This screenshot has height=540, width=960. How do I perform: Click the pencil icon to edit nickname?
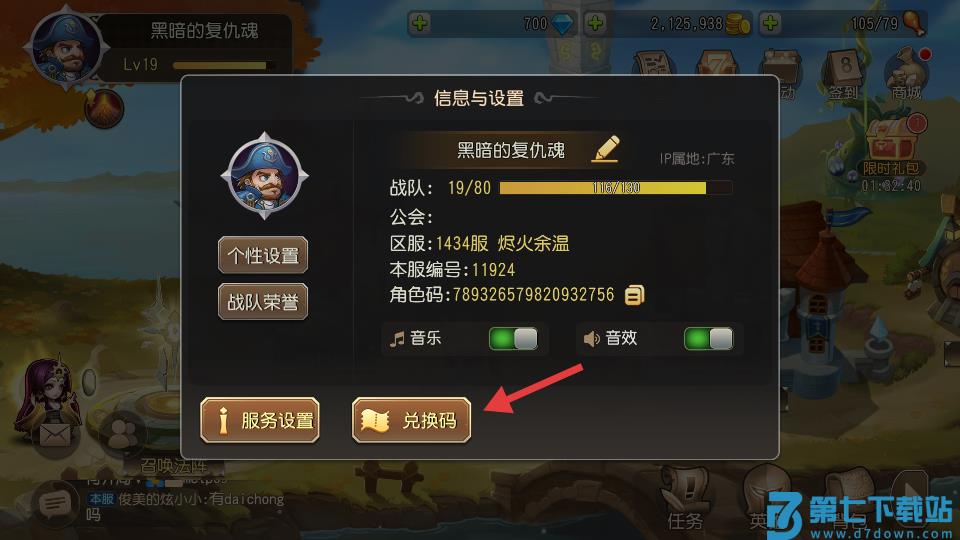606,149
